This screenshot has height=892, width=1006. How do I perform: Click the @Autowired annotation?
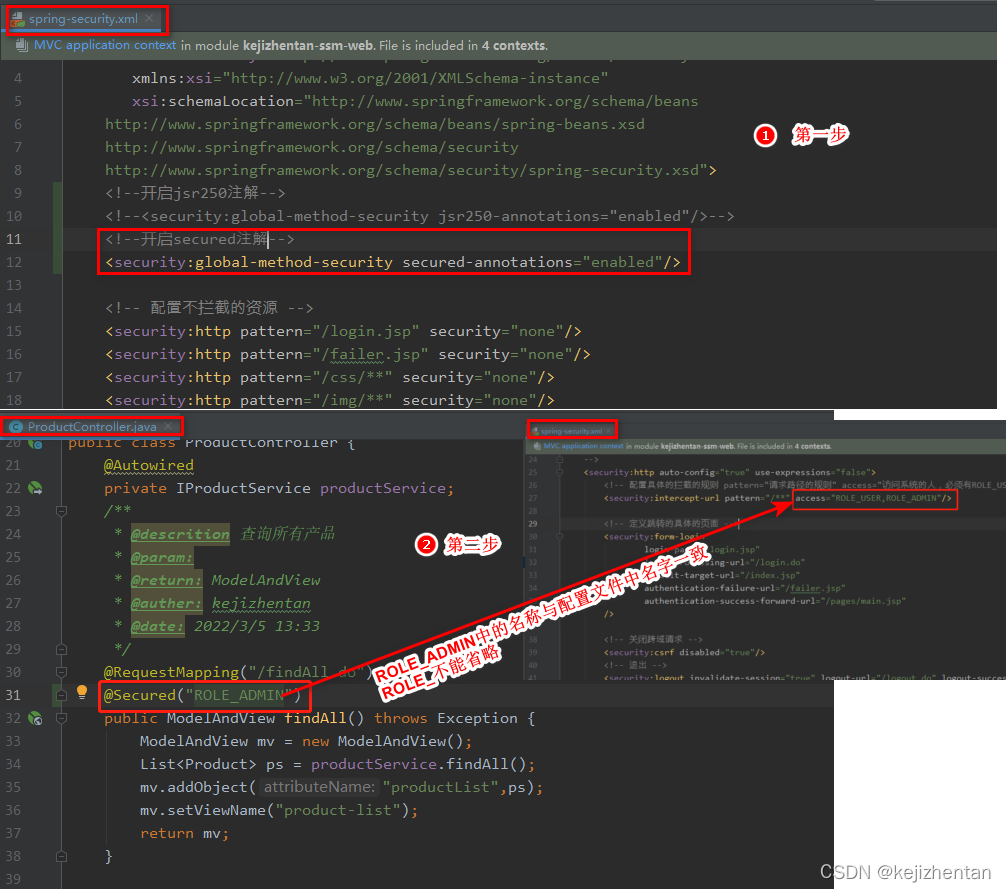149,465
